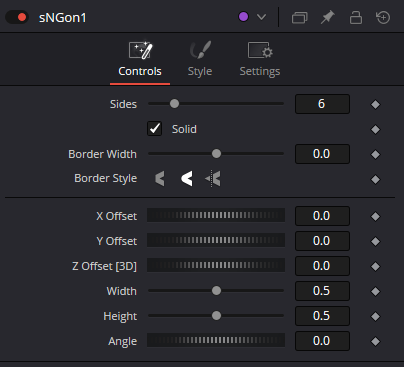
Task: Click the Border Width slider handle
Action: (216, 154)
